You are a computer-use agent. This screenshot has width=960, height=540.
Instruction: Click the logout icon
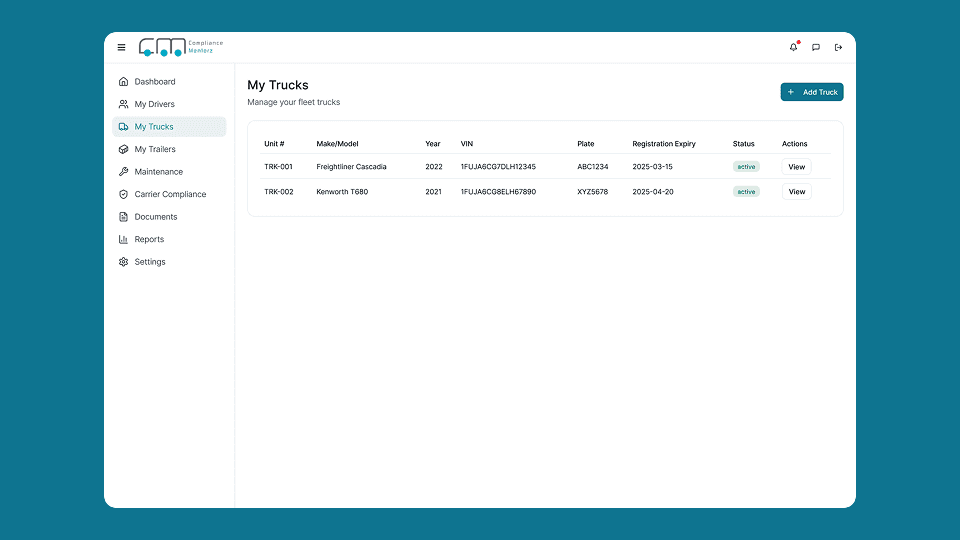click(x=838, y=47)
